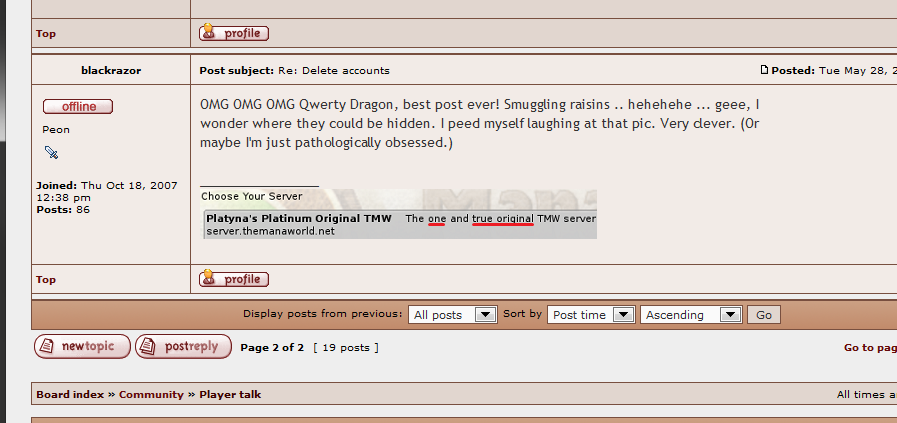Open the Community breadcrumb link

tap(151, 394)
